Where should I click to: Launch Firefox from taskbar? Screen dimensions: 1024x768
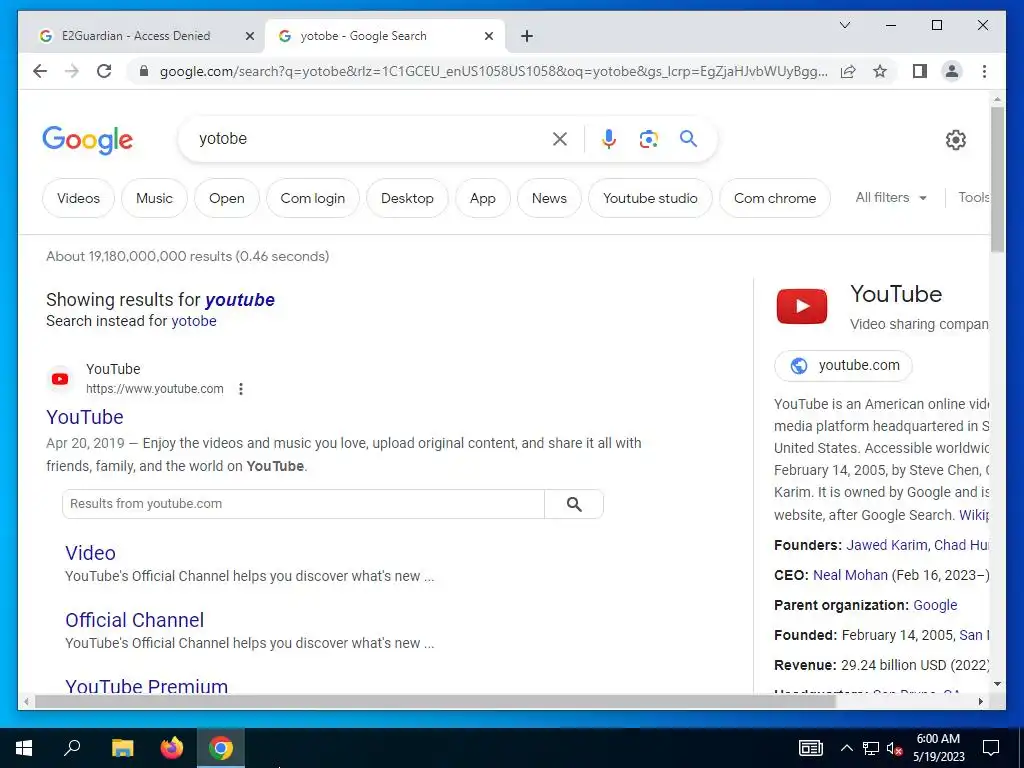172,748
